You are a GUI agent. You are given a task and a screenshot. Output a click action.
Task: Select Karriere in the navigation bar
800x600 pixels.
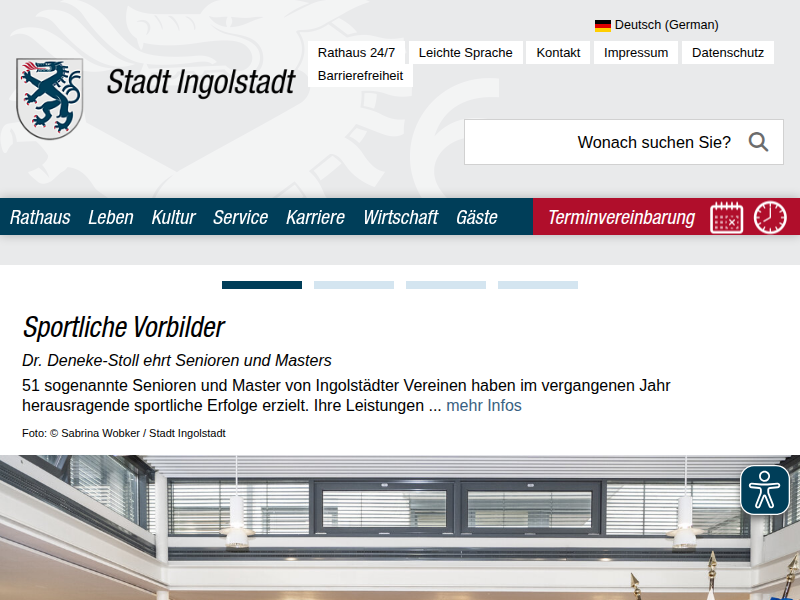click(315, 217)
